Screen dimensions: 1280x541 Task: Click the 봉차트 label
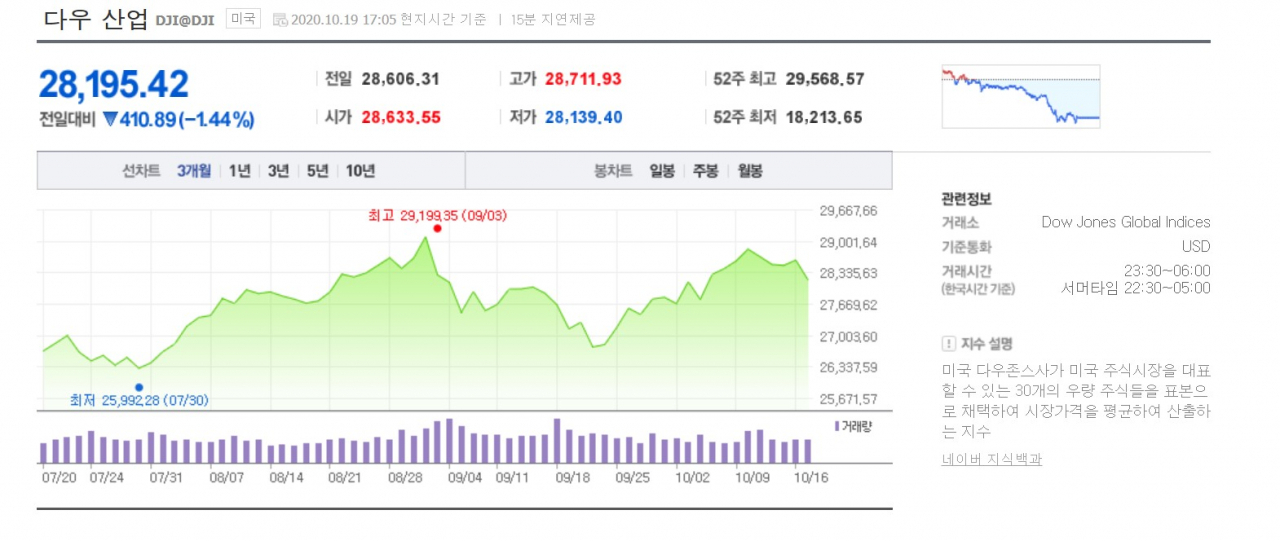(x=613, y=171)
